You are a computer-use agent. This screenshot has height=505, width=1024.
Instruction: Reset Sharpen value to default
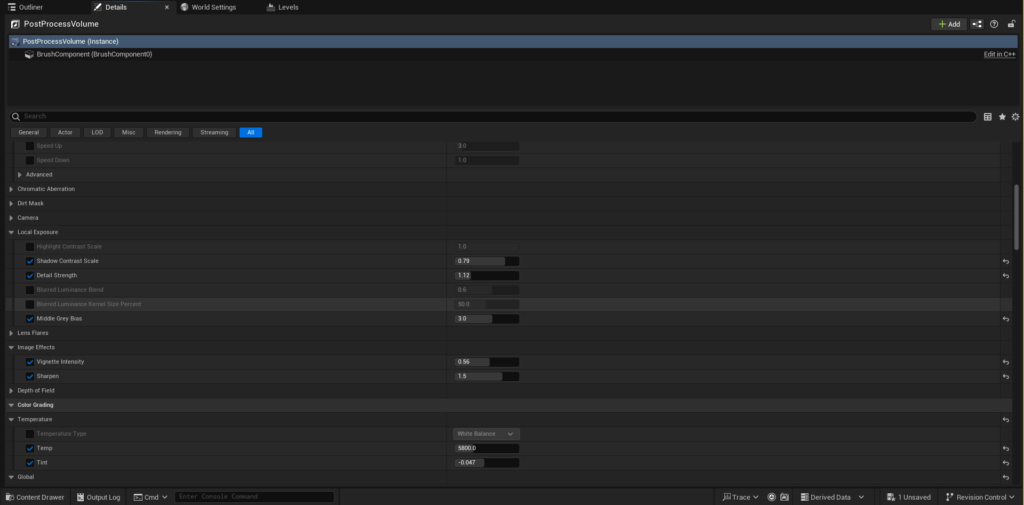(1006, 376)
